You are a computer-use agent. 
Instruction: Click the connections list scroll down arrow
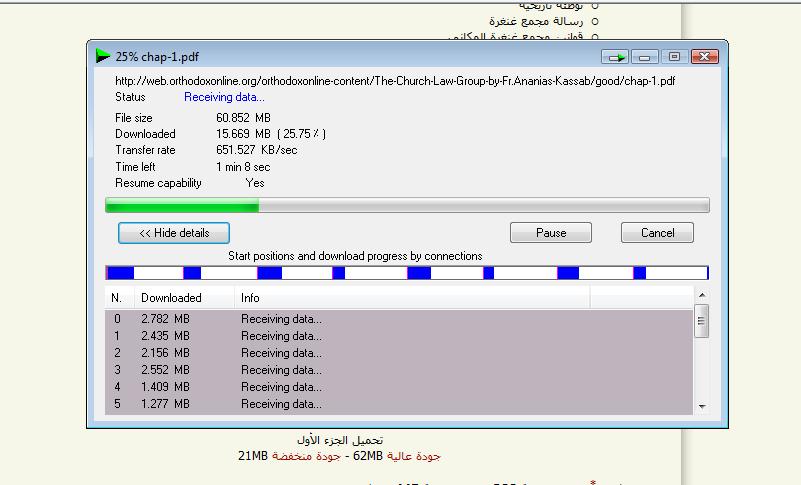tap(701, 407)
